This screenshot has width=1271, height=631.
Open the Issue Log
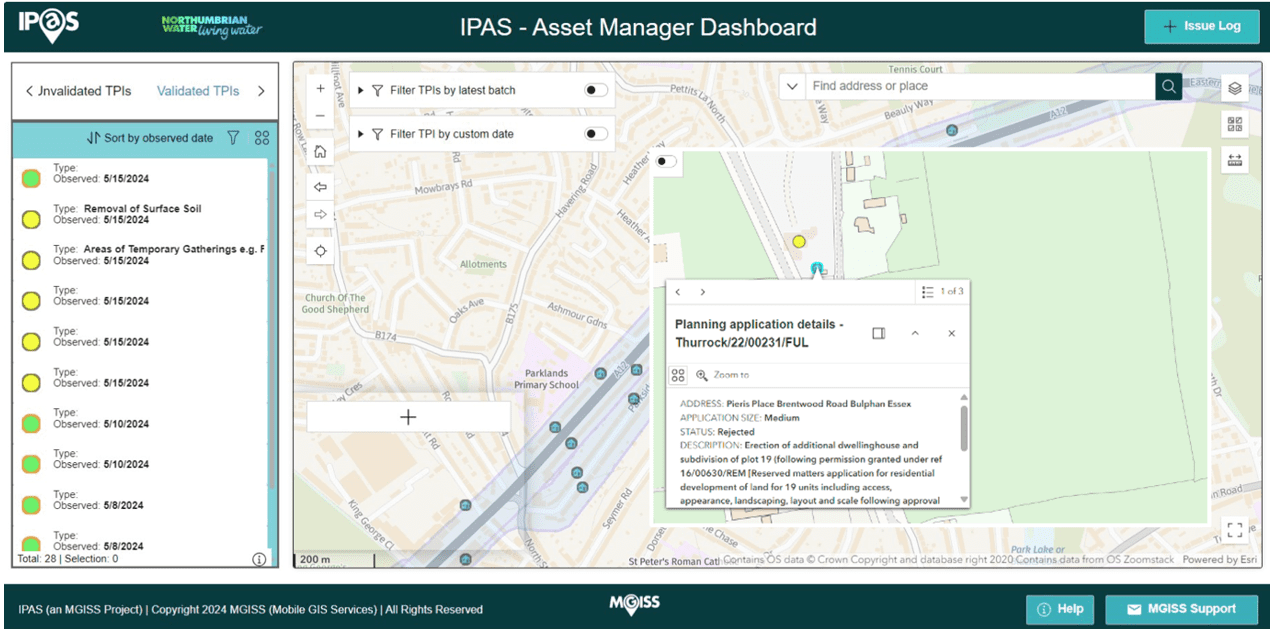(x=1201, y=27)
